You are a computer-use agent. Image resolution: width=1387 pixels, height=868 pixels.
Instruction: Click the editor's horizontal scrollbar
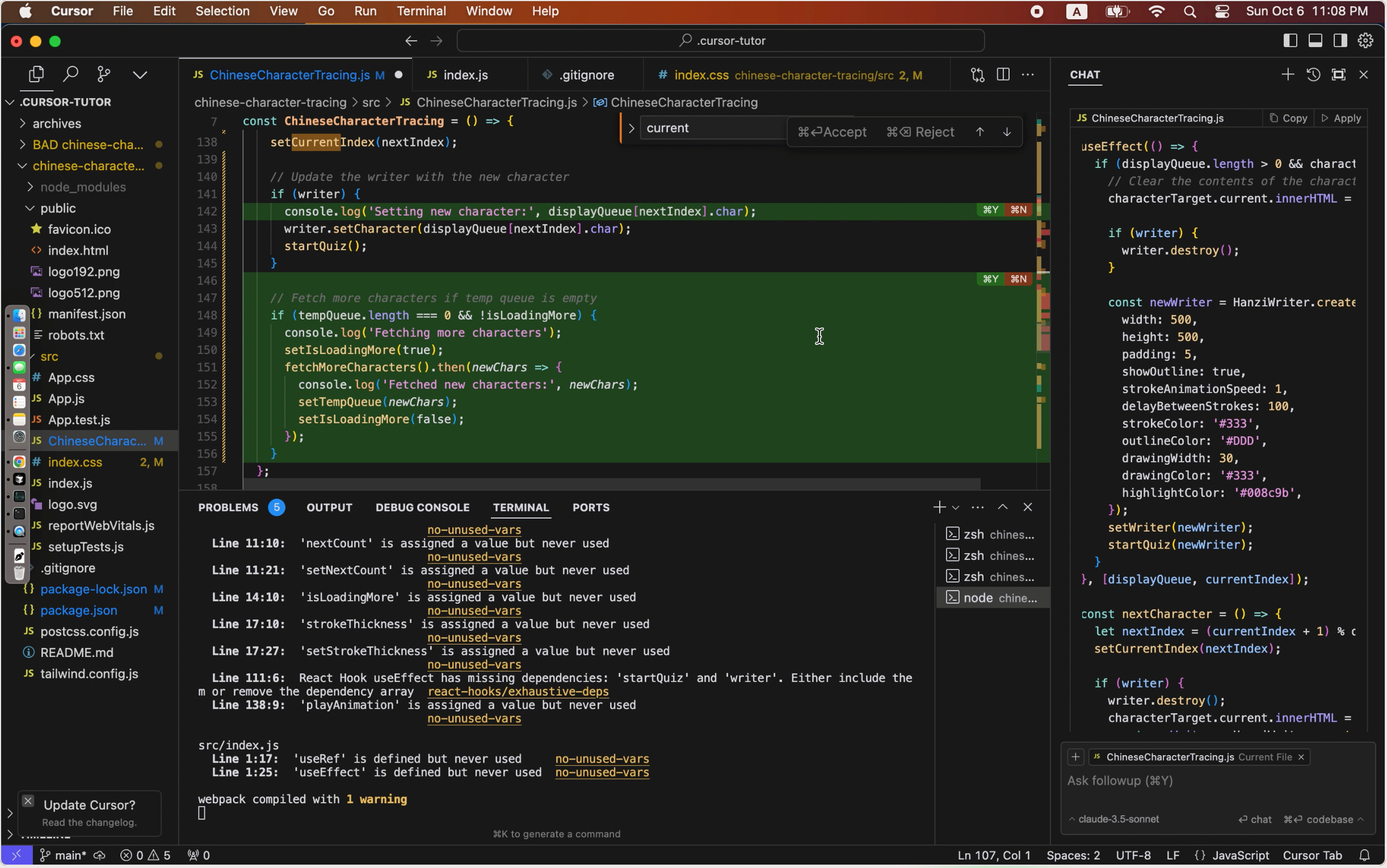tap(611, 485)
